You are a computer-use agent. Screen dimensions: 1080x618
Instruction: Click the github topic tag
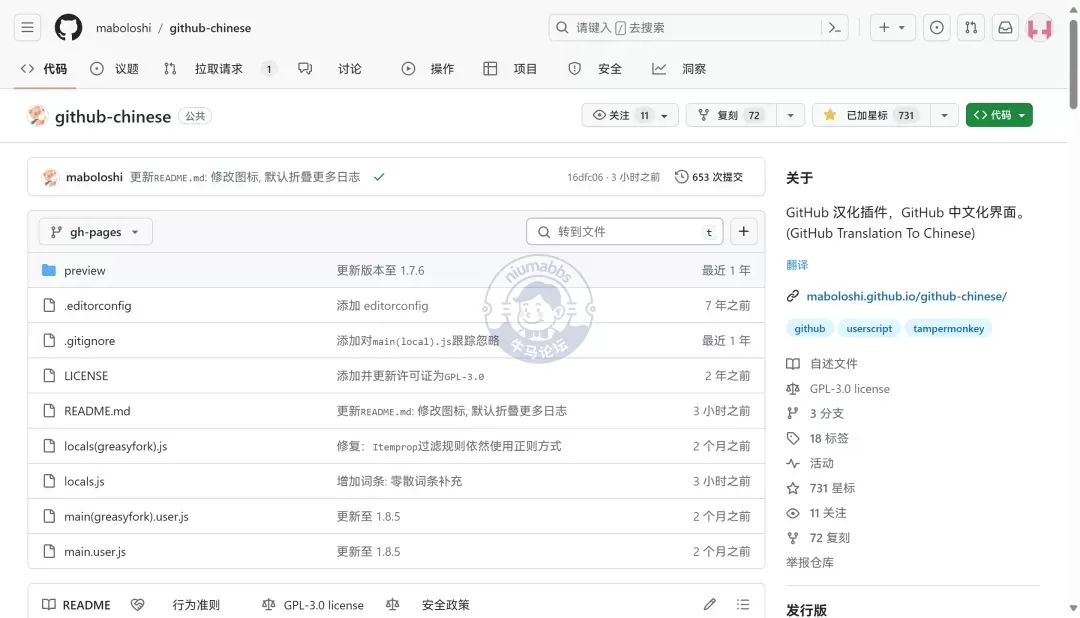[809, 329]
